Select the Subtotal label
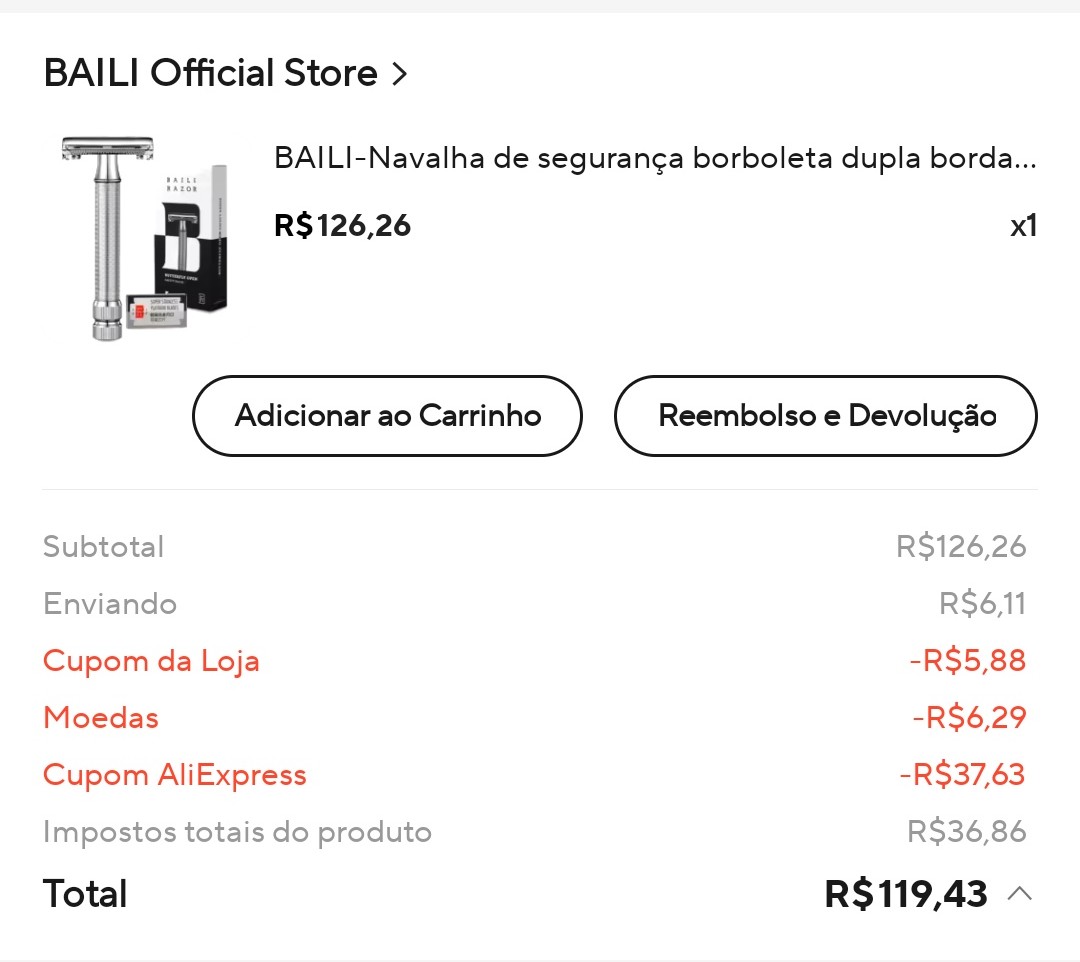The width and height of the screenshot is (1080, 962). [x=103, y=547]
